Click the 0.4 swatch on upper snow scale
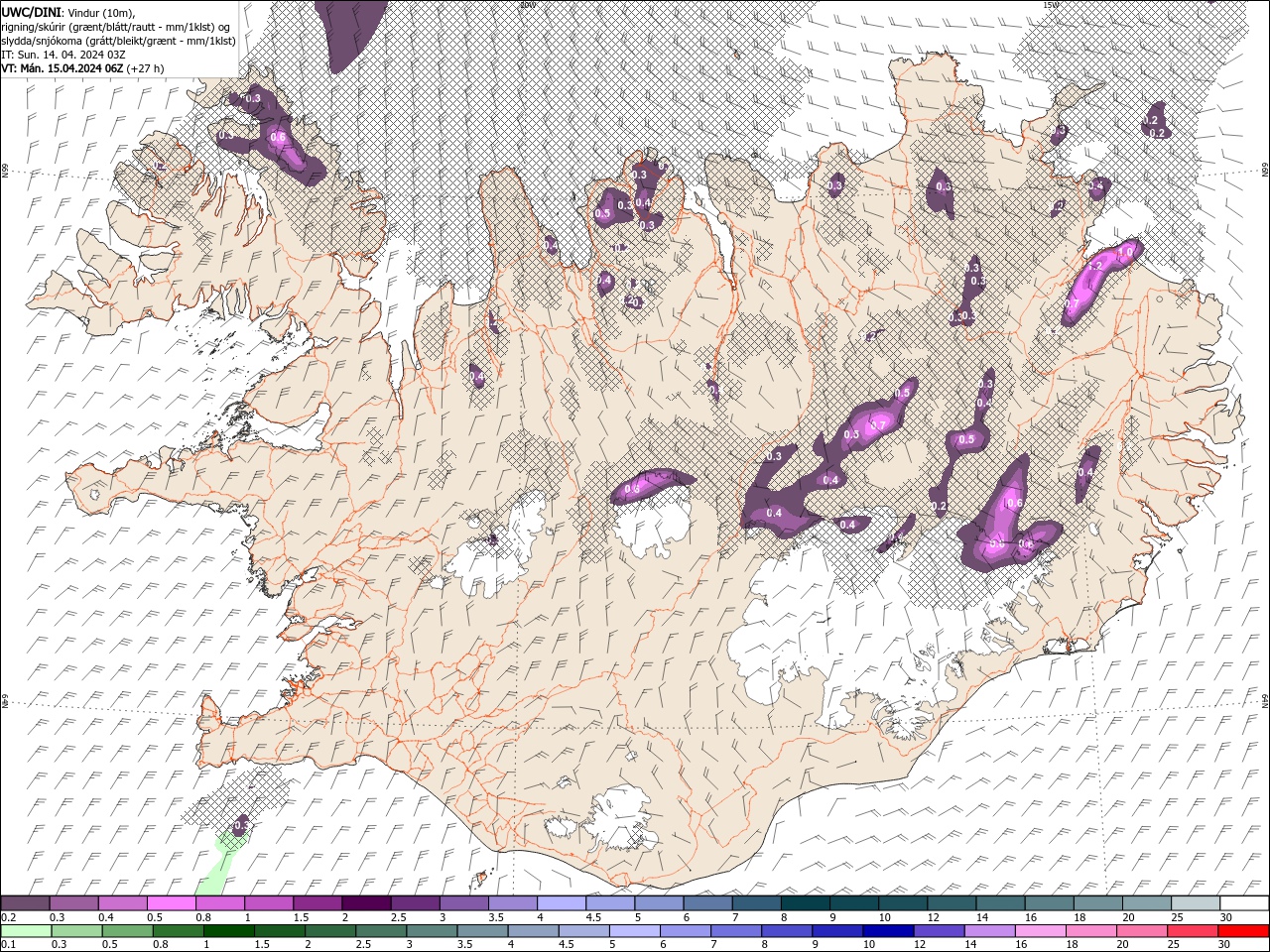 [122, 903]
